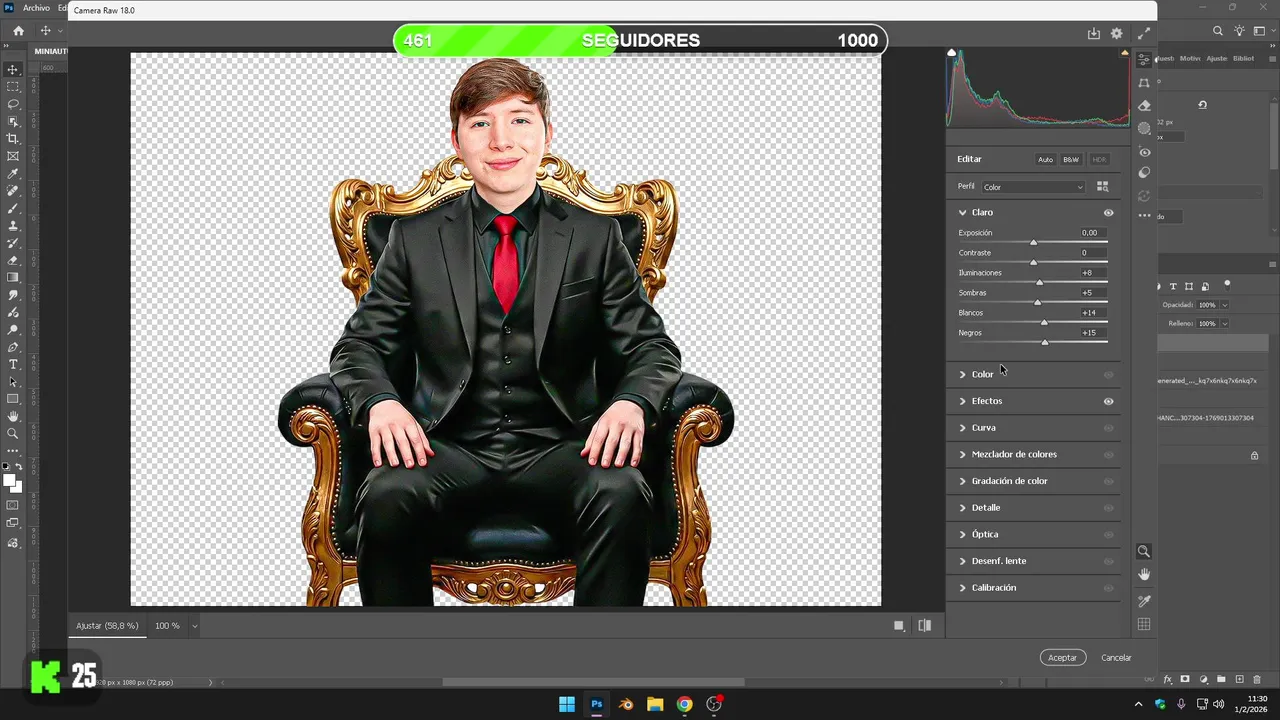Browse profiles with grid-magnifier icon
1280x720 pixels.
(1103, 186)
